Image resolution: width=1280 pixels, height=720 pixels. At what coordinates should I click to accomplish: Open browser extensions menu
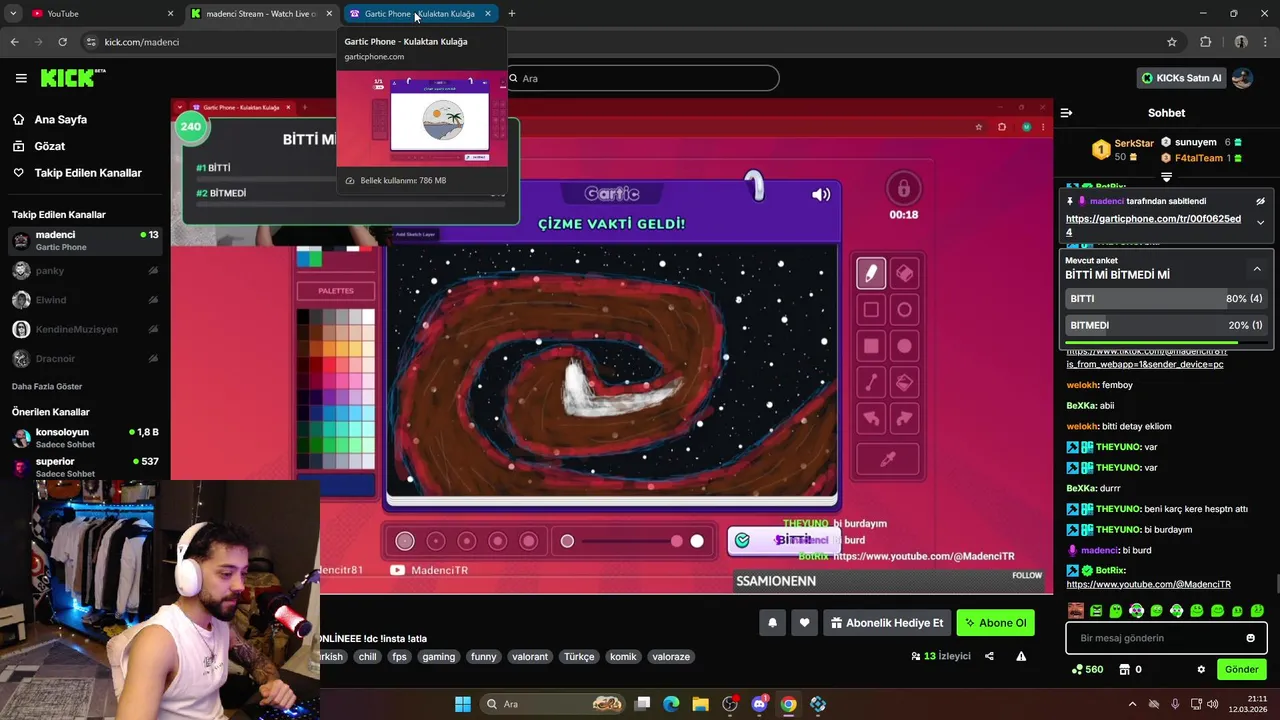1205,42
